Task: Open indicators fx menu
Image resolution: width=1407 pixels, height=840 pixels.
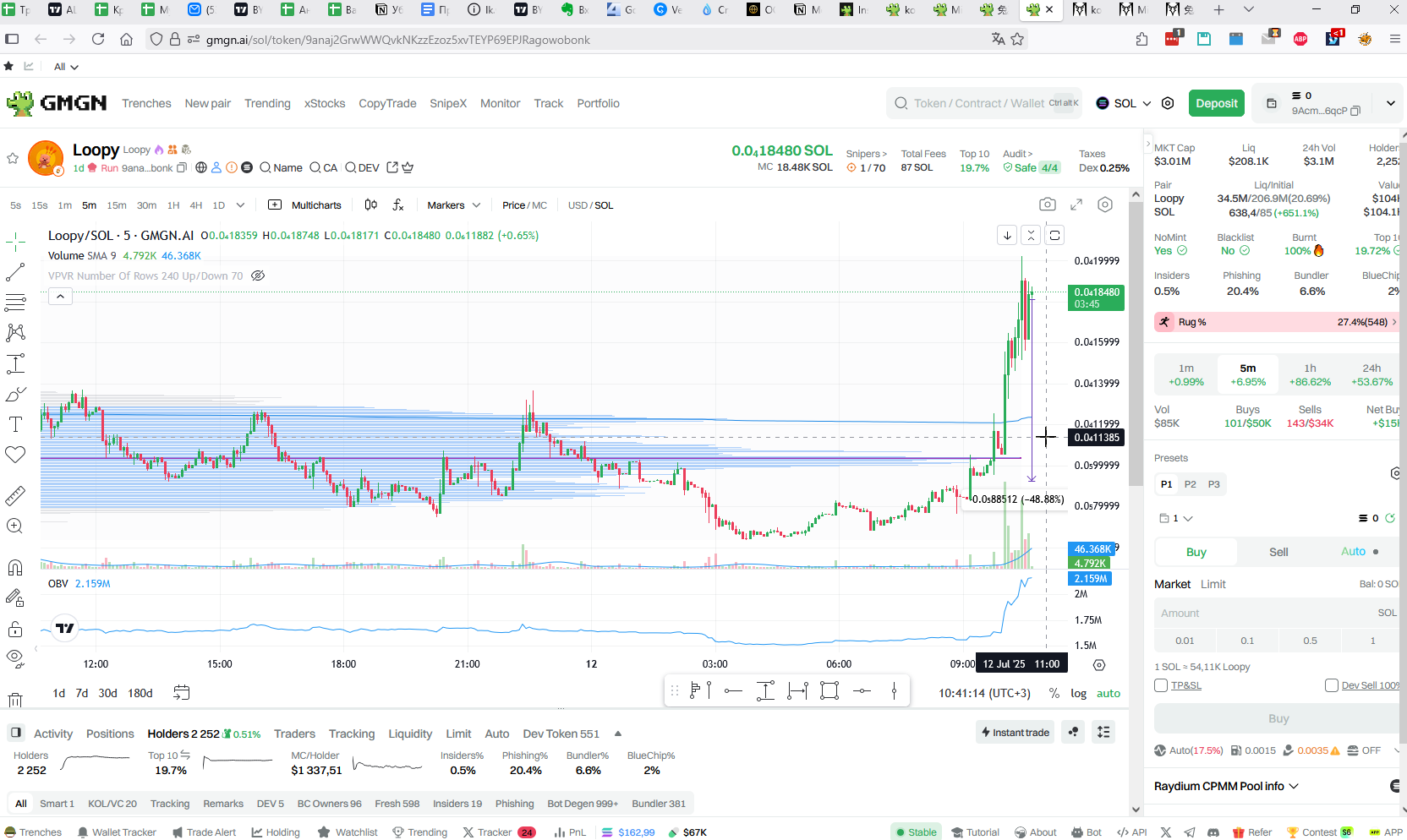Action: tap(398, 205)
